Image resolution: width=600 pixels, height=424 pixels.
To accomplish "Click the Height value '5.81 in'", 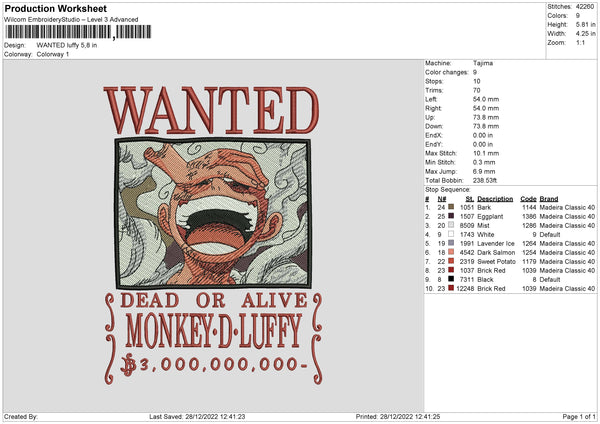I will pyautogui.click(x=585, y=24).
